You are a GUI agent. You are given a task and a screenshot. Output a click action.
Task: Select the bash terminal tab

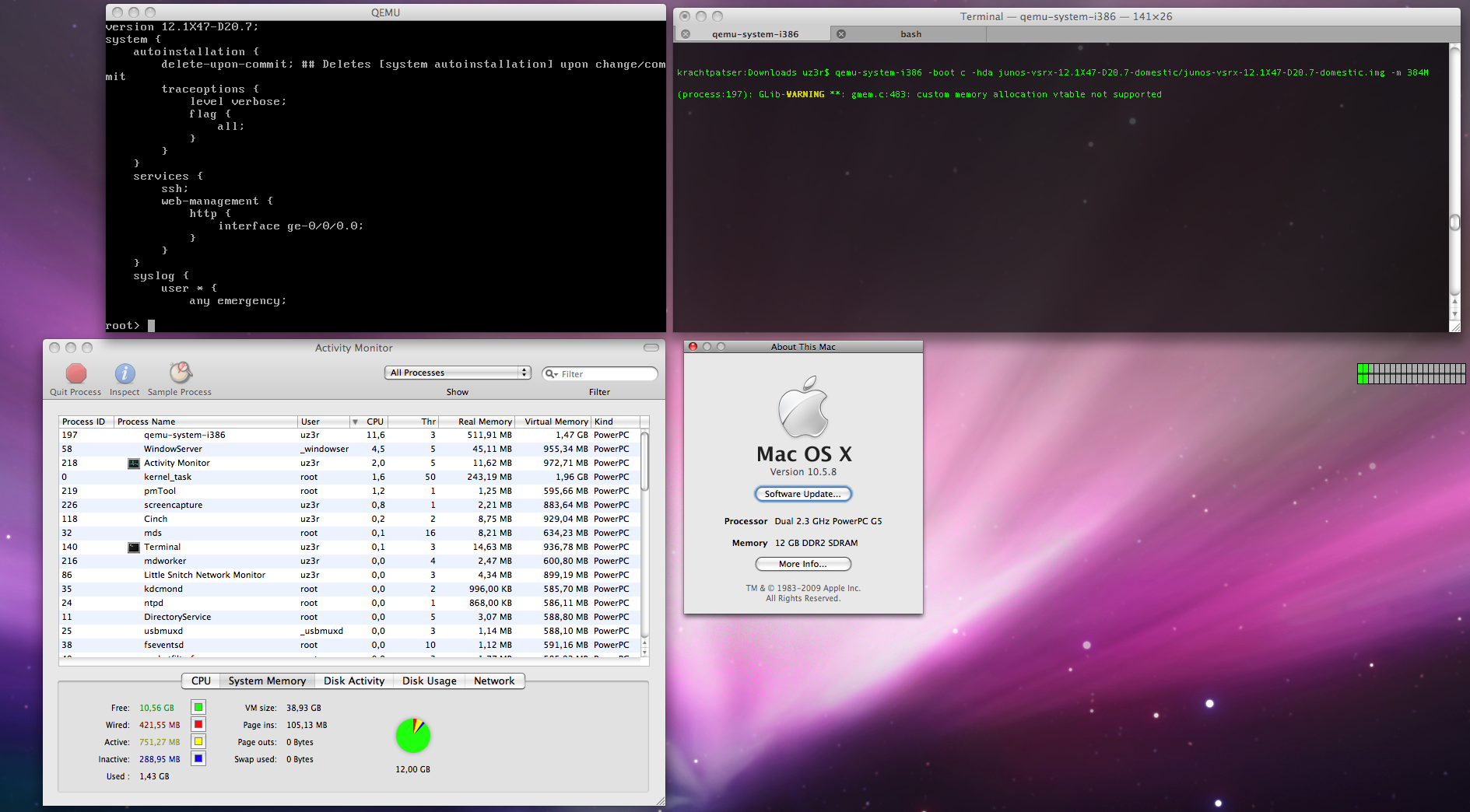point(910,34)
